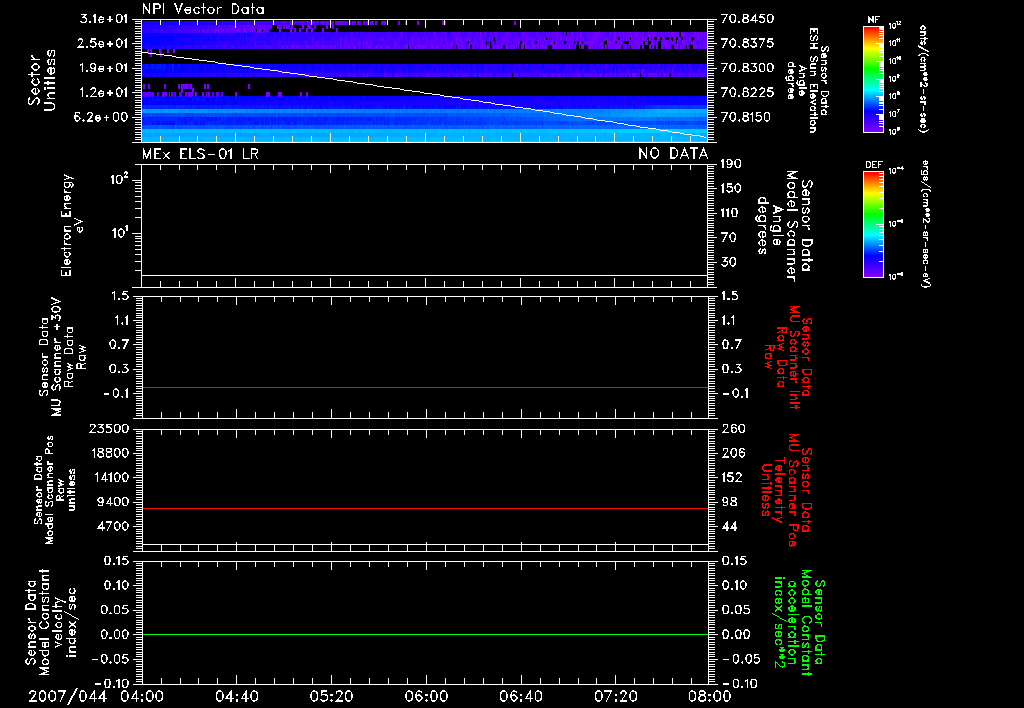Click the 2.5e+01 sector tick value
1024x708 pixels.
click(x=104, y=43)
